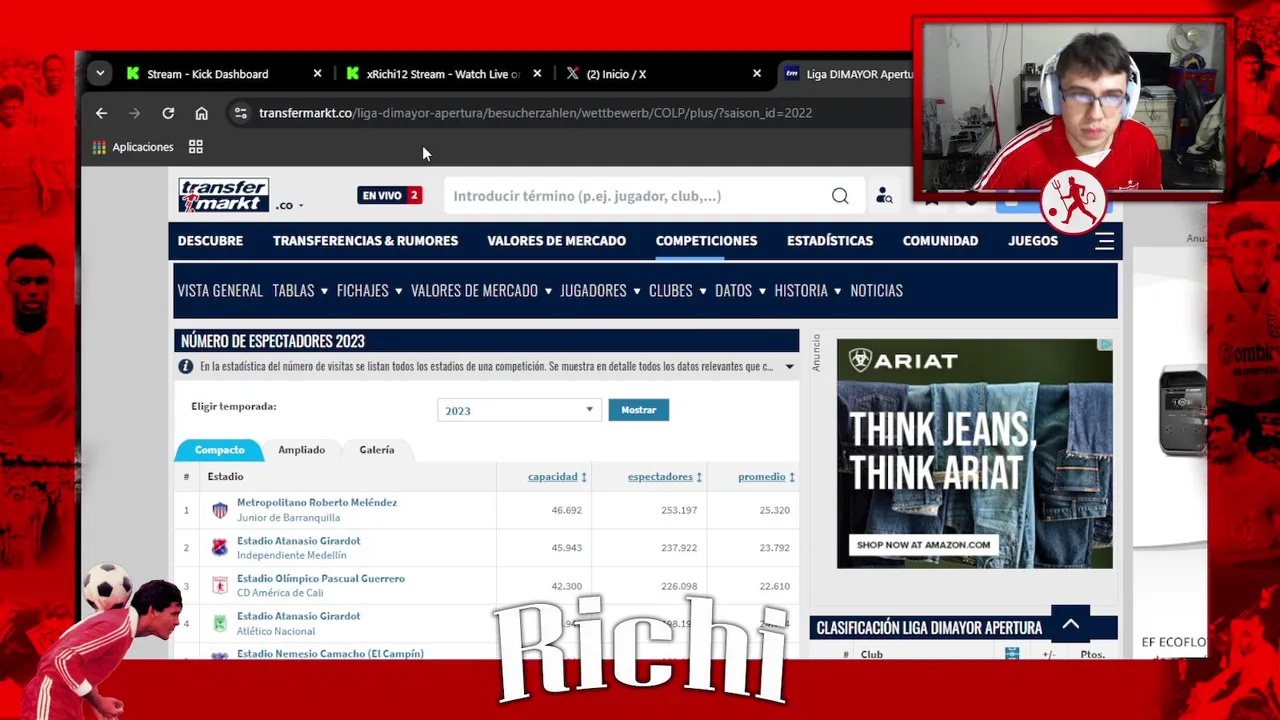Screen dimensions: 1280x720
Task: Switch to Stream - Kick Dashboard tab
Action: coord(207,74)
